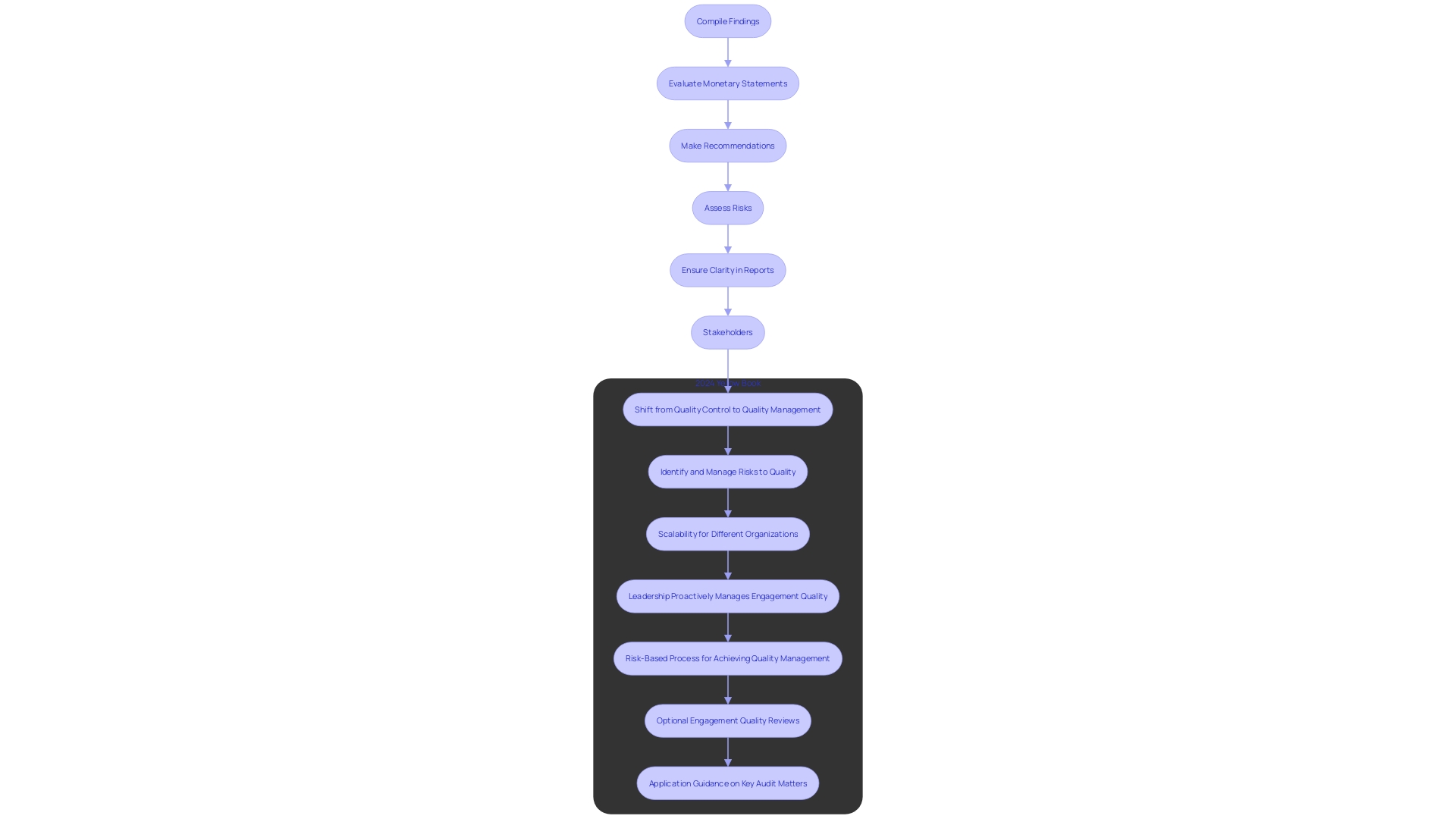Click the Make Recommendations flow node
Image resolution: width=1456 pixels, height=819 pixels.
pyautogui.click(x=728, y=145)
